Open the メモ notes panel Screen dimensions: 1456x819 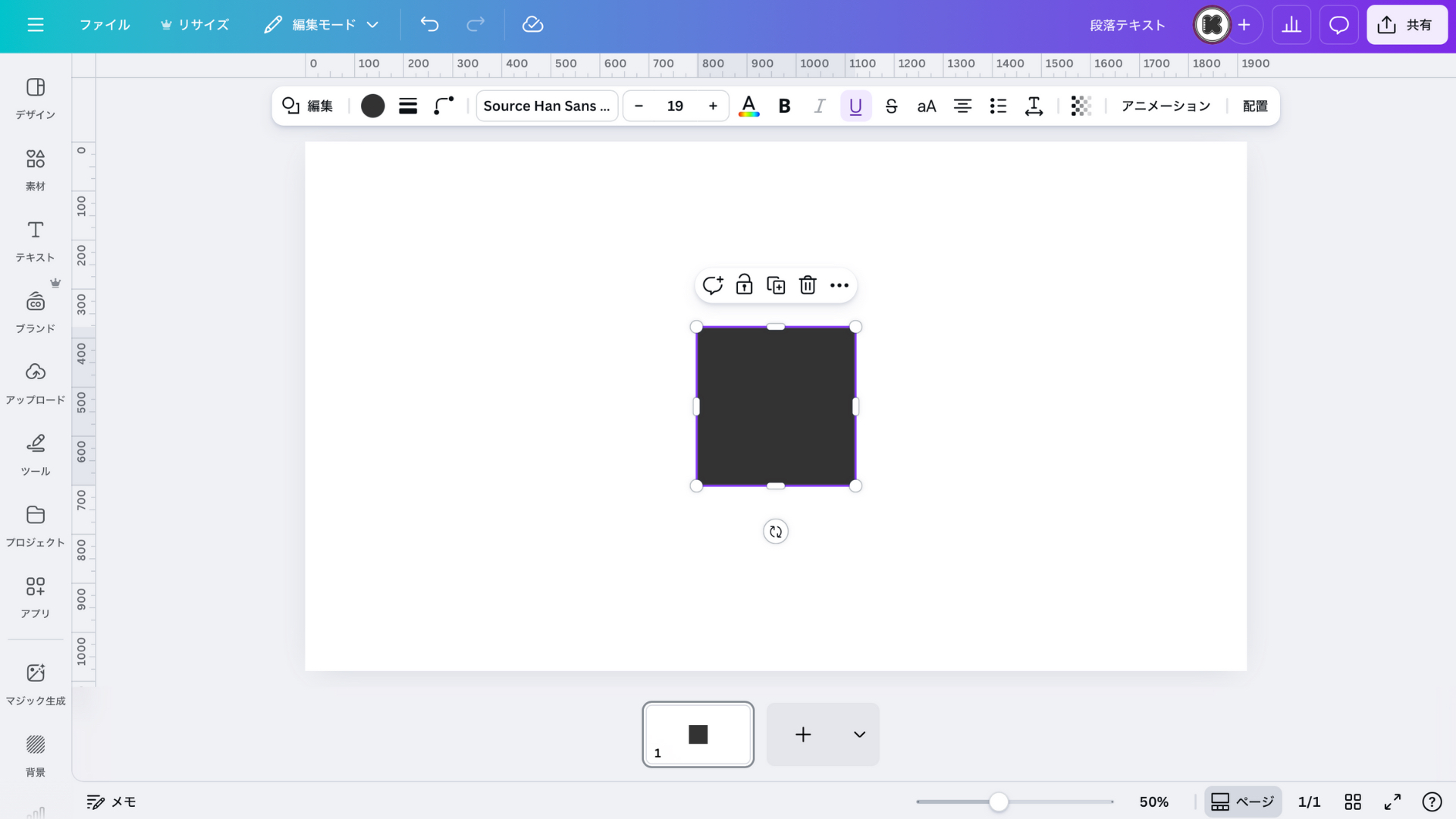coord(111,802)
